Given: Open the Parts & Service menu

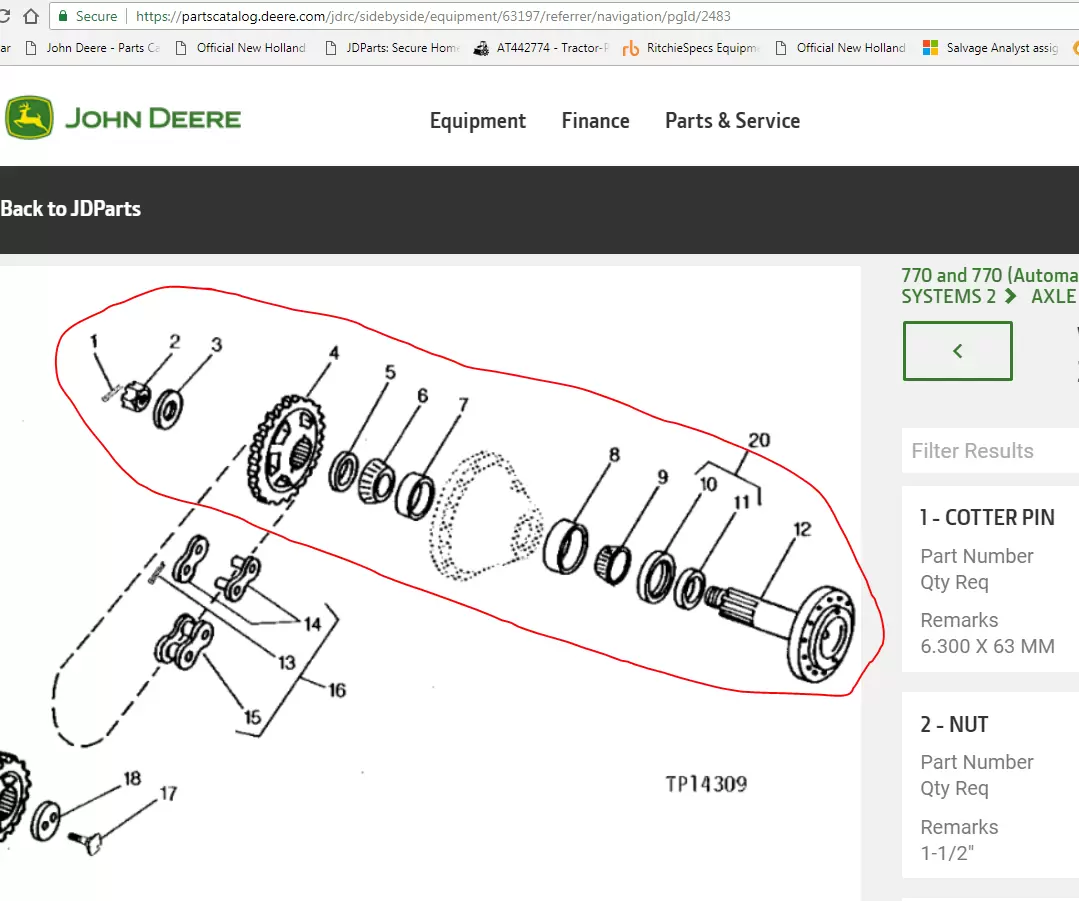Looking at the screenshot, I should tap(732, 121).
